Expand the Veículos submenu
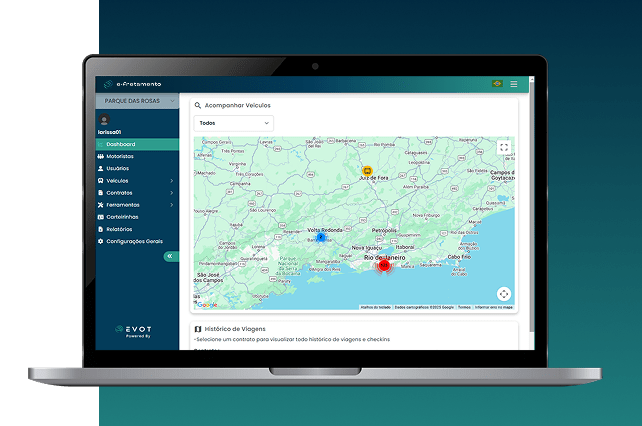This screenshot has height=426, width=642. tap(136, 180)
